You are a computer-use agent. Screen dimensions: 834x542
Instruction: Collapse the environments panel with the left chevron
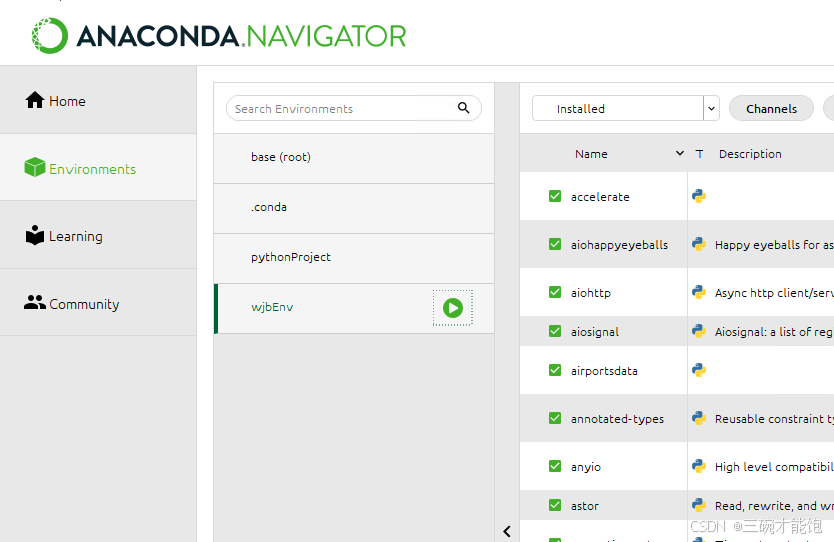pos(507,531)
